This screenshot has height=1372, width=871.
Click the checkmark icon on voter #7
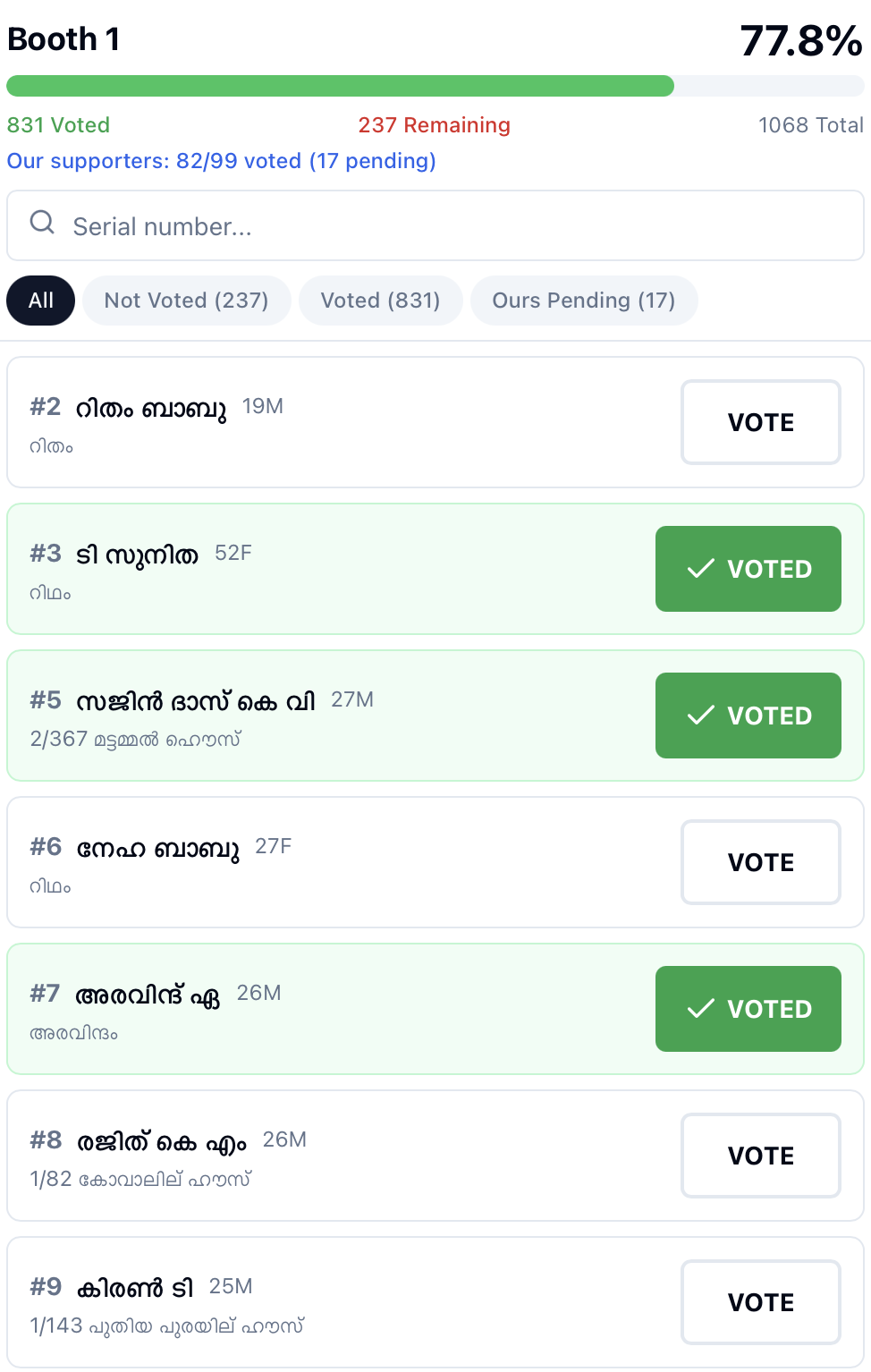(x=701, y=1009)
